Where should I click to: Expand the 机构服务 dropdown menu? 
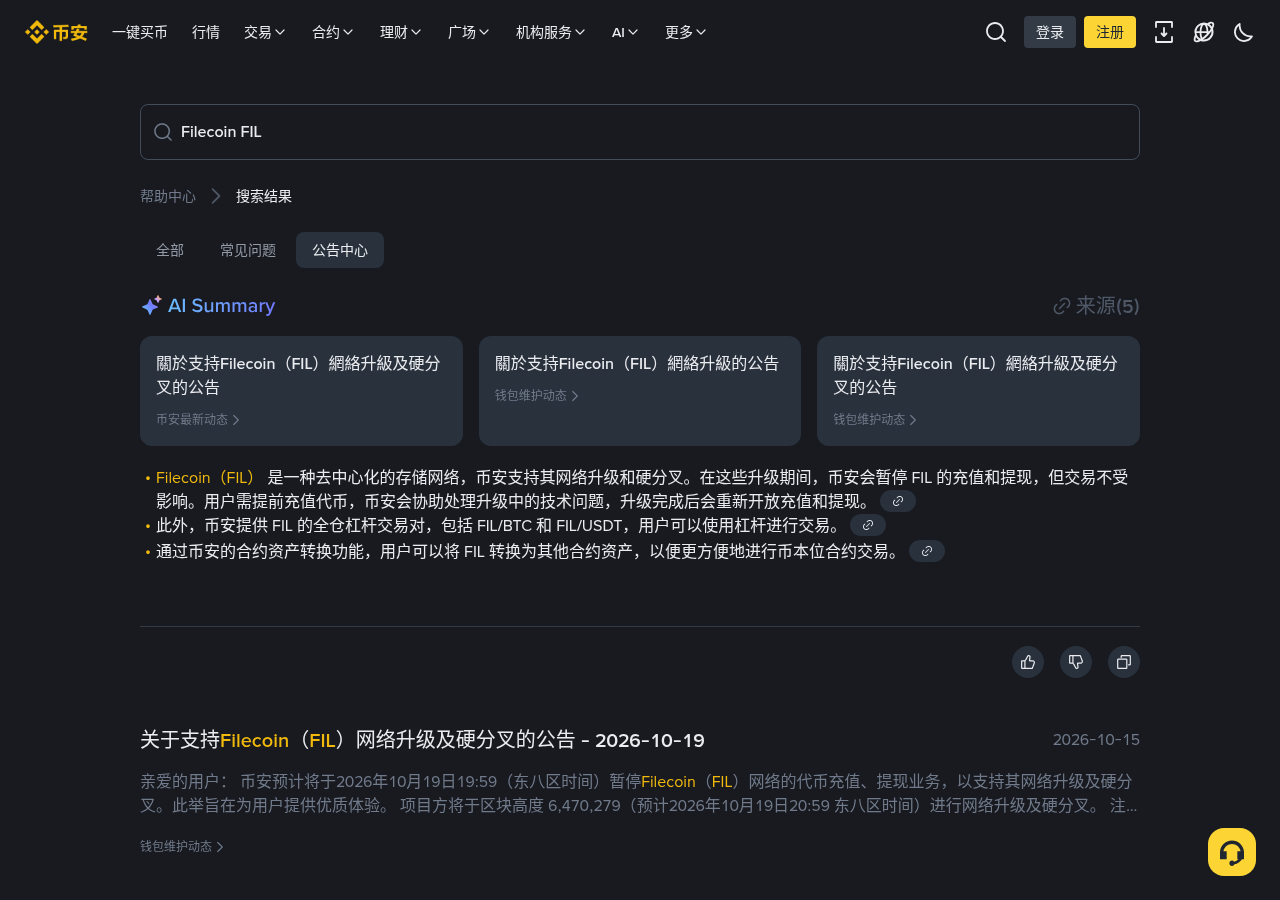(x=551, y=32)
